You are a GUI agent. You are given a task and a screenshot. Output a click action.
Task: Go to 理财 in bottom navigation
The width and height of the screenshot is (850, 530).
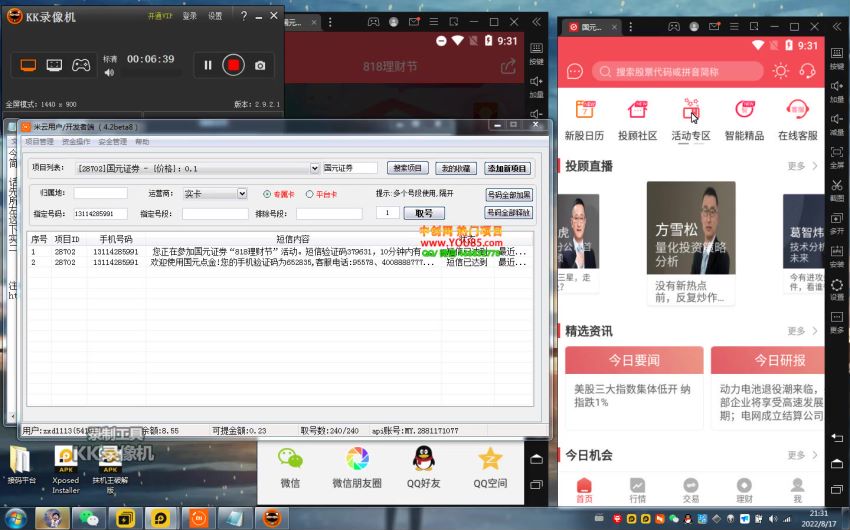(x=744, y=490)
